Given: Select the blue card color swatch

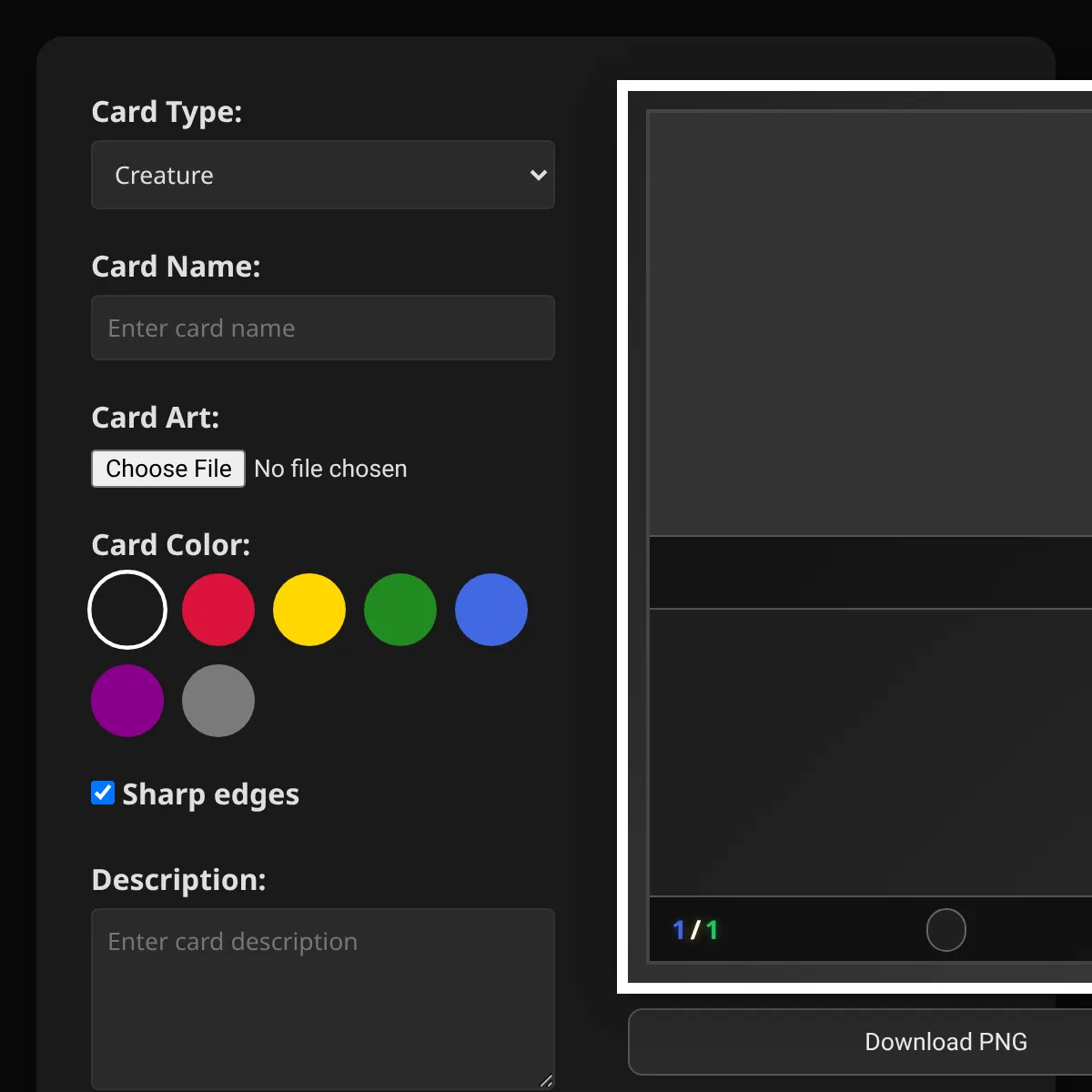Looking at the screenshot, I should (491, 610).
